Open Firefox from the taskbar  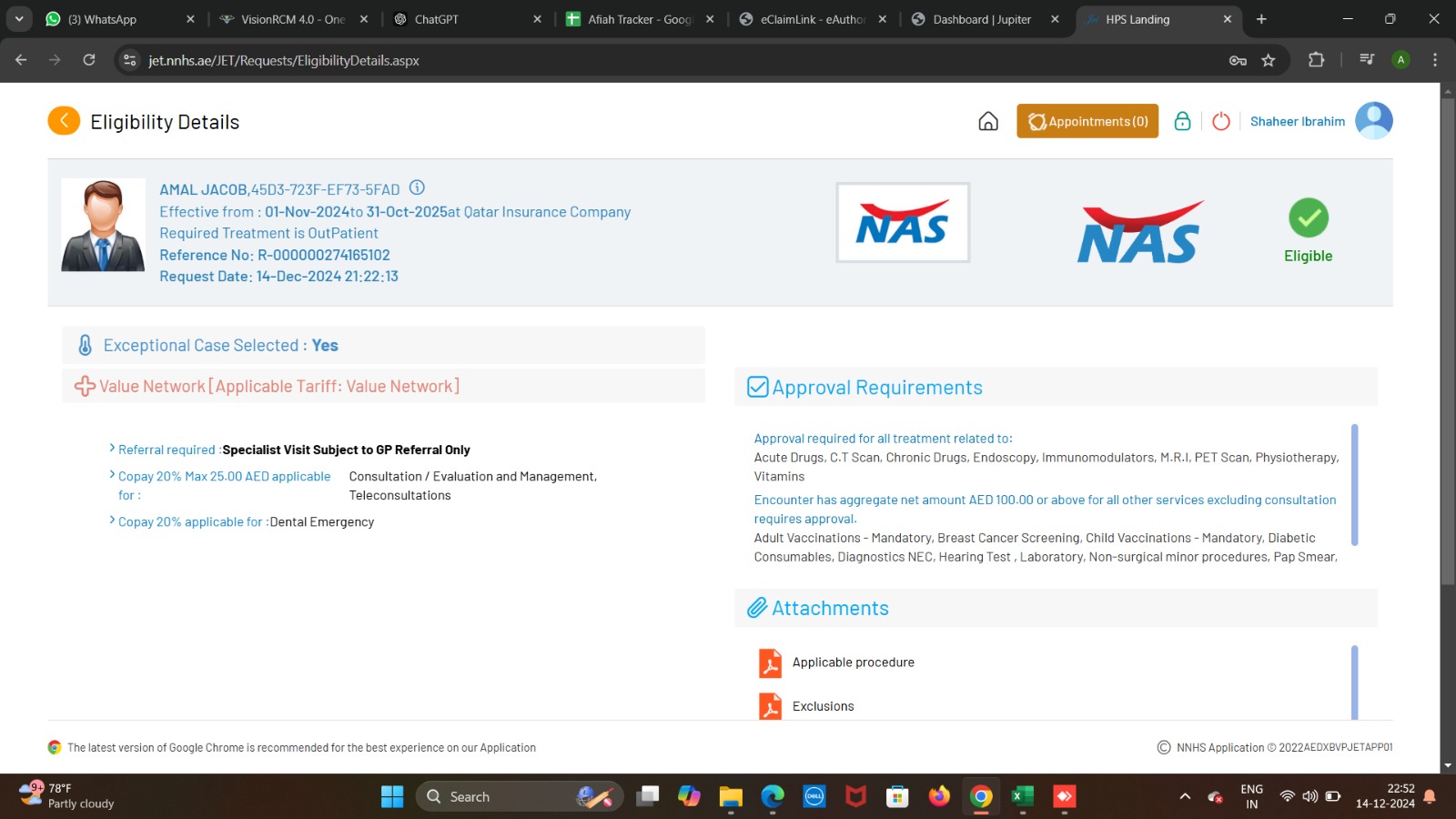[939, 797]
